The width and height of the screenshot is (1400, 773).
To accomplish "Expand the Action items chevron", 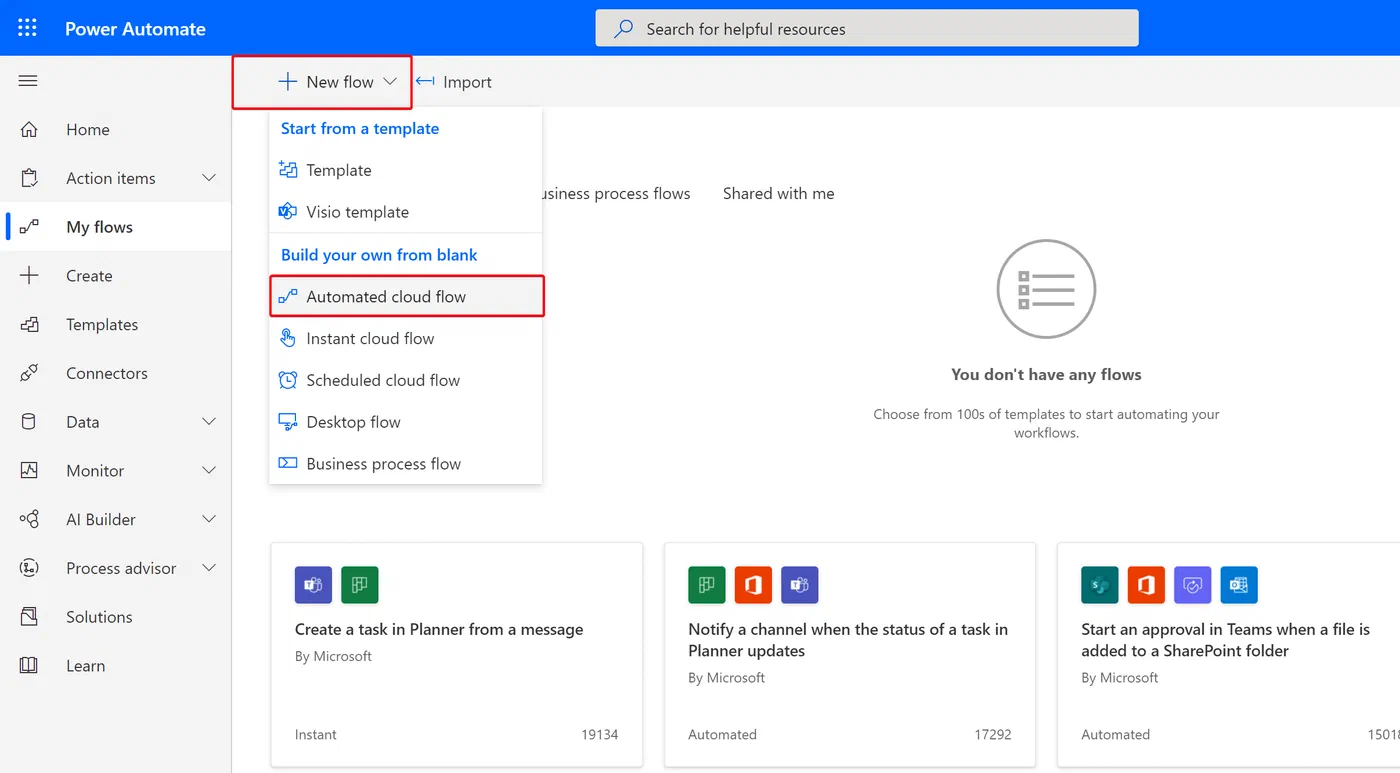I will [209, 178].
